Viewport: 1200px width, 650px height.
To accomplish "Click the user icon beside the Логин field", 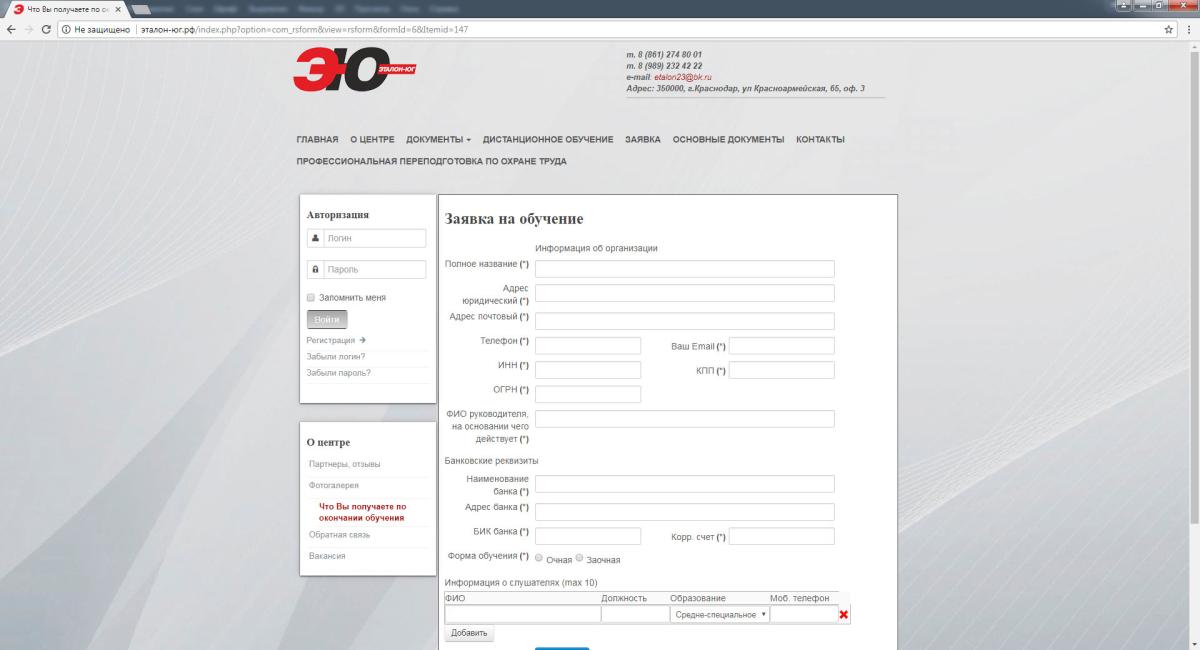I will 313,237.
